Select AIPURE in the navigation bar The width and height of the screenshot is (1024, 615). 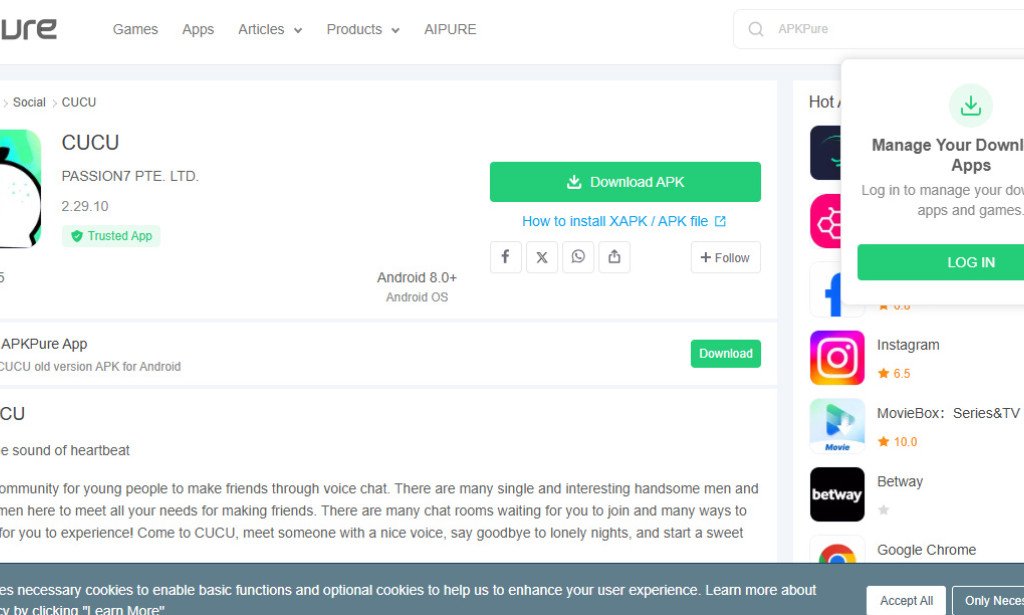pyautogui.click(x=450, y=29)
